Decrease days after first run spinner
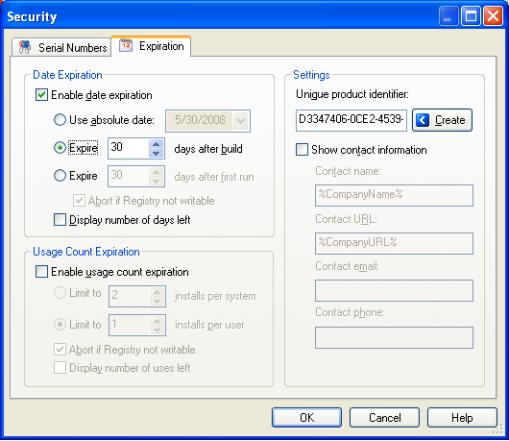509x441 pixels. pos(156,181)
